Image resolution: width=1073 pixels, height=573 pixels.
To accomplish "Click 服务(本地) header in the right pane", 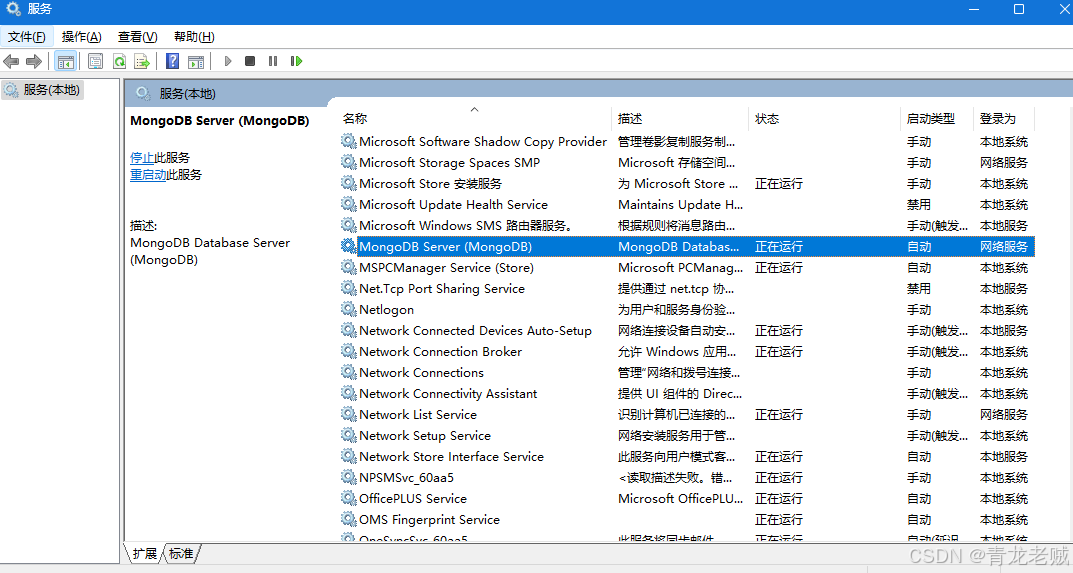I will 187,94.
